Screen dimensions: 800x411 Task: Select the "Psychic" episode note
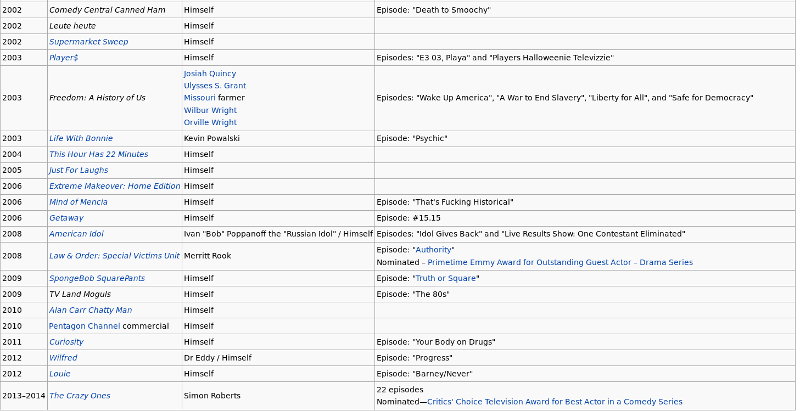pos(412,138)
